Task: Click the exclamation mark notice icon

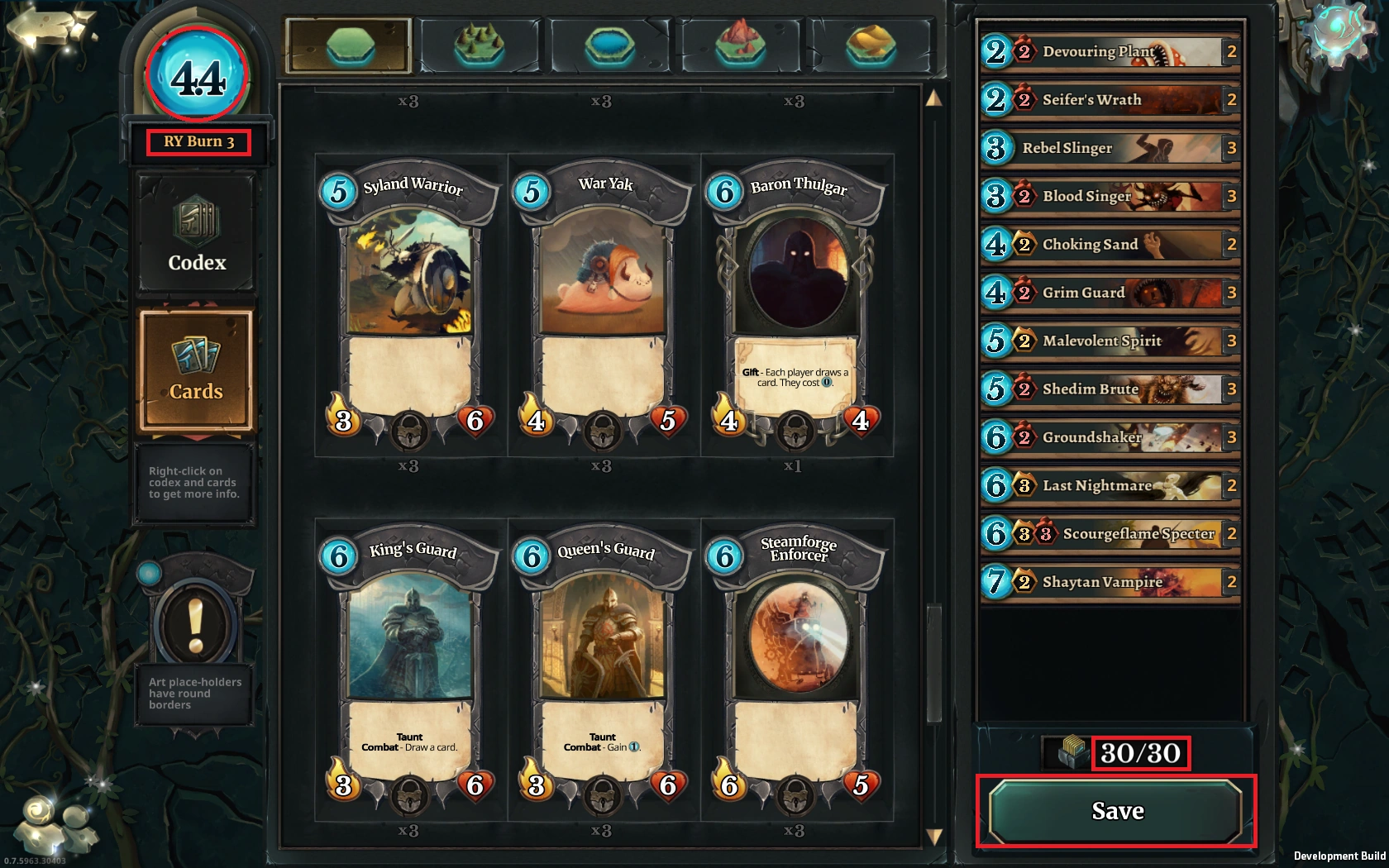Action: coord(195,624)
